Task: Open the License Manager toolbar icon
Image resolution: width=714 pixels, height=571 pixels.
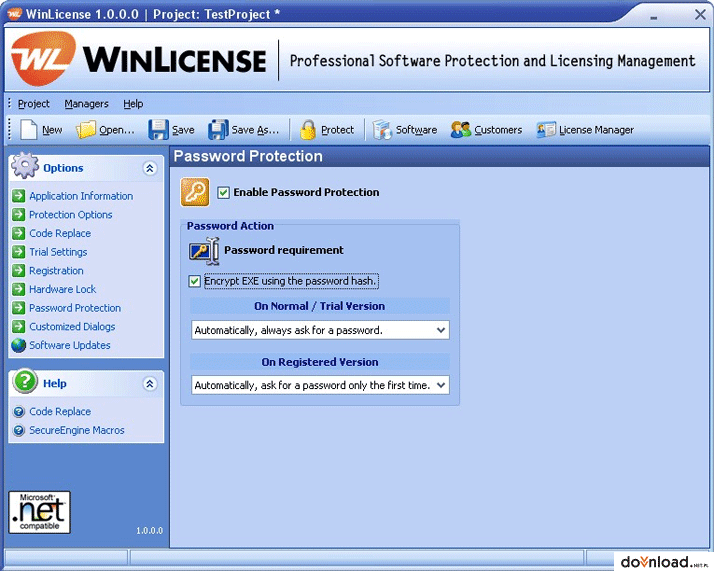Action: [x=546, y=130]
